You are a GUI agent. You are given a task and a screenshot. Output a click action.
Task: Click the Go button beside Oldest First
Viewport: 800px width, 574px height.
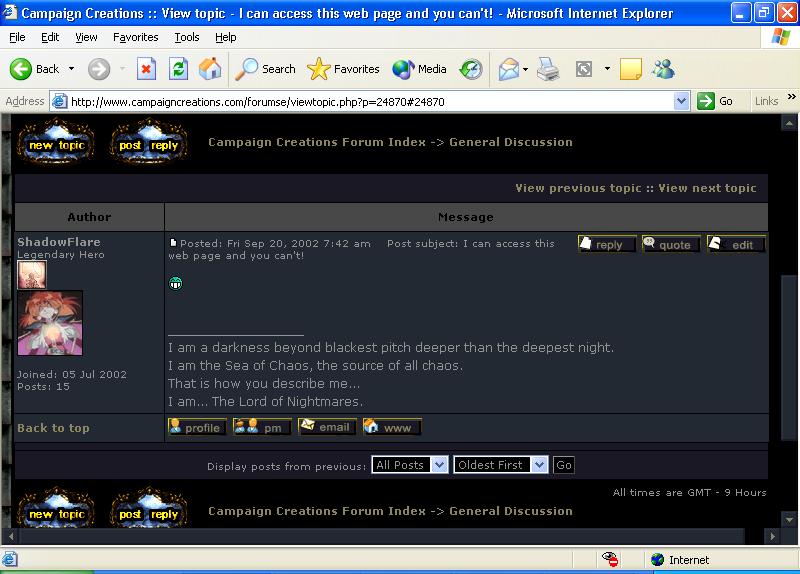click(564, 465)
